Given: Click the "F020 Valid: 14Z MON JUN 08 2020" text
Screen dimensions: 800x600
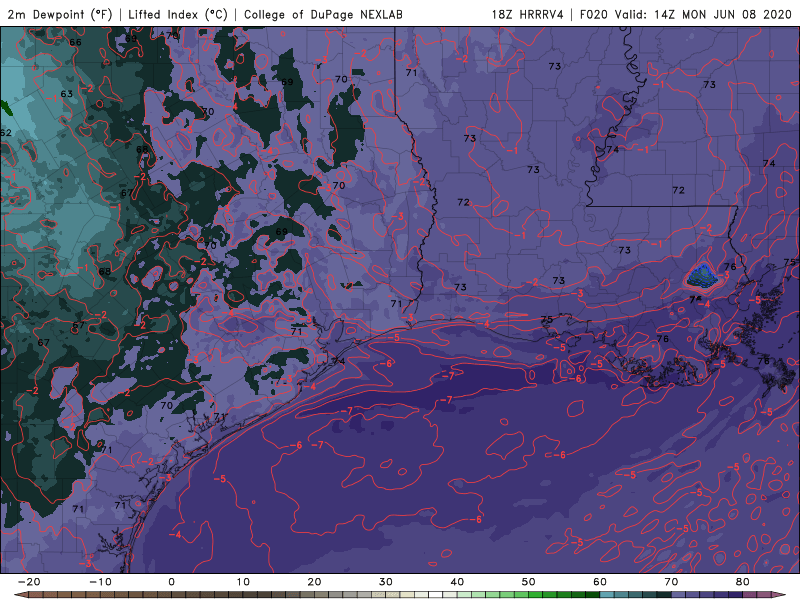Looking at the screenshot, I should 686,14.
